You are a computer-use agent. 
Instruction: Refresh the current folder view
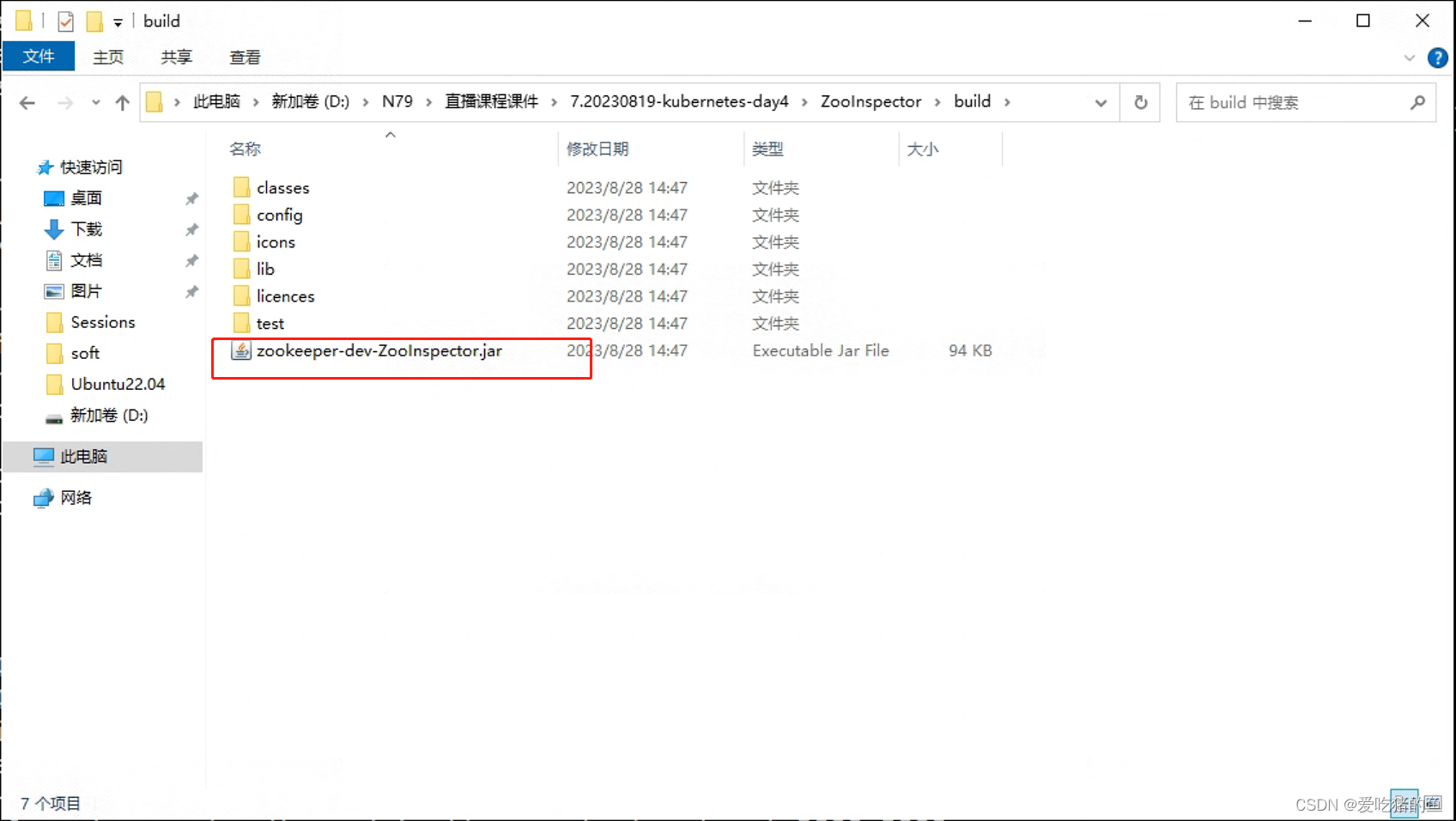point(1140,102)
